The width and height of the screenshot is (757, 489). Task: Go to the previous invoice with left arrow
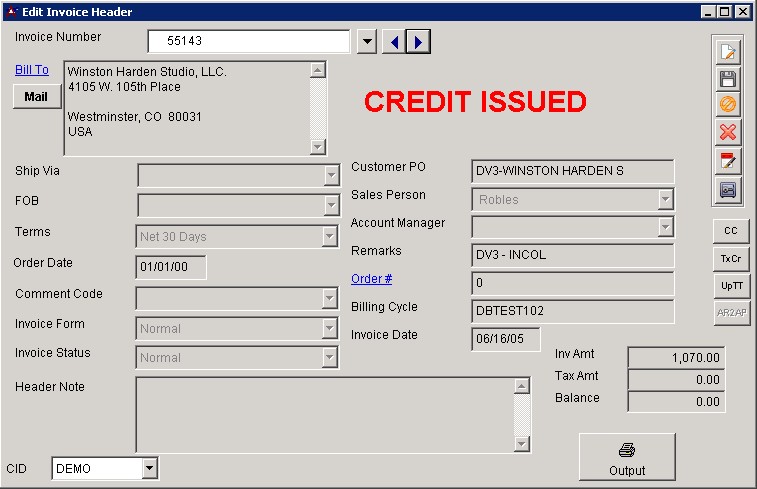(x=396, y=41)
